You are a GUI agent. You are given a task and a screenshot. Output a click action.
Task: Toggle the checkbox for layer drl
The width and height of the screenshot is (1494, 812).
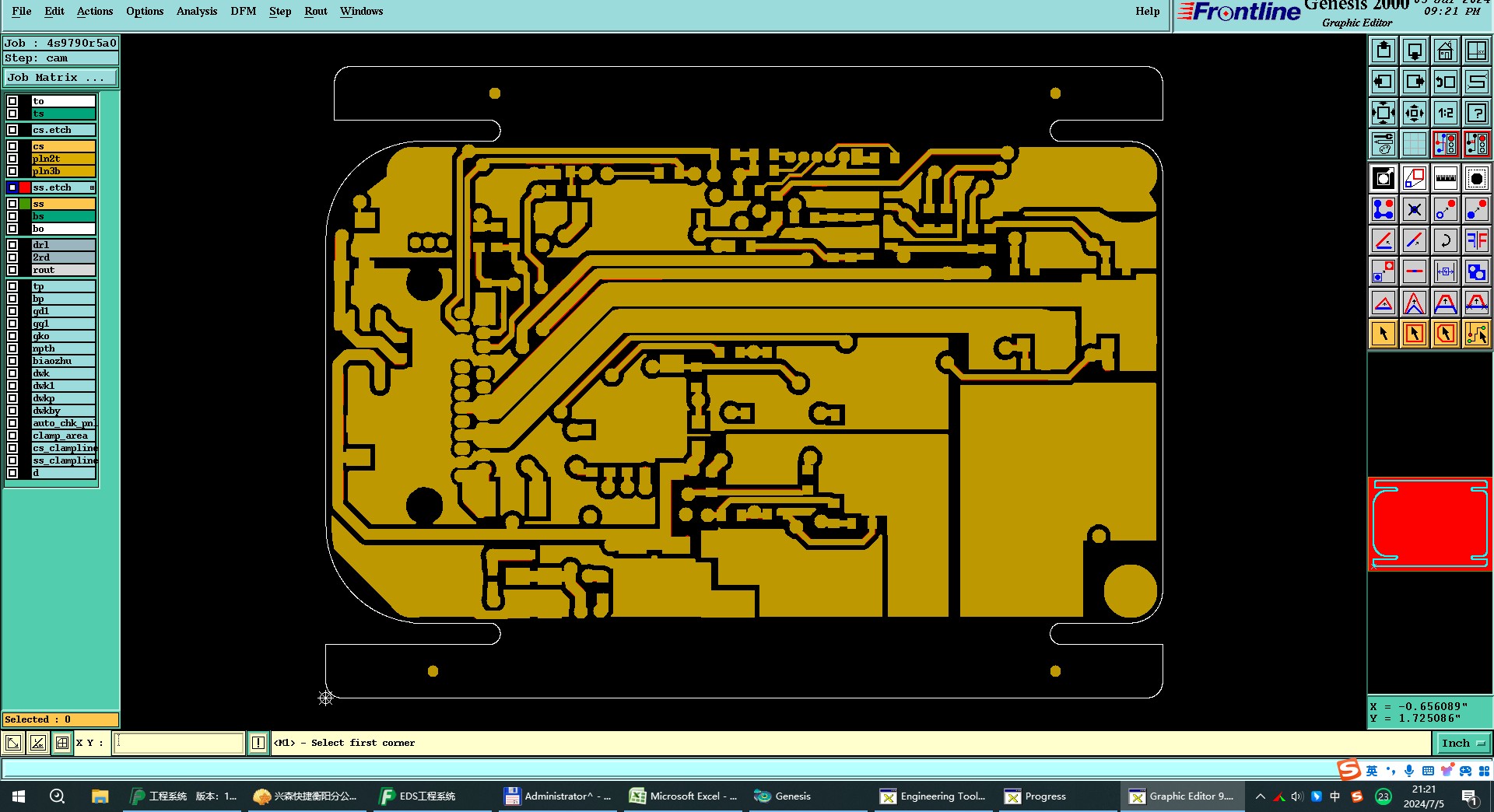(x=12, y=245)
